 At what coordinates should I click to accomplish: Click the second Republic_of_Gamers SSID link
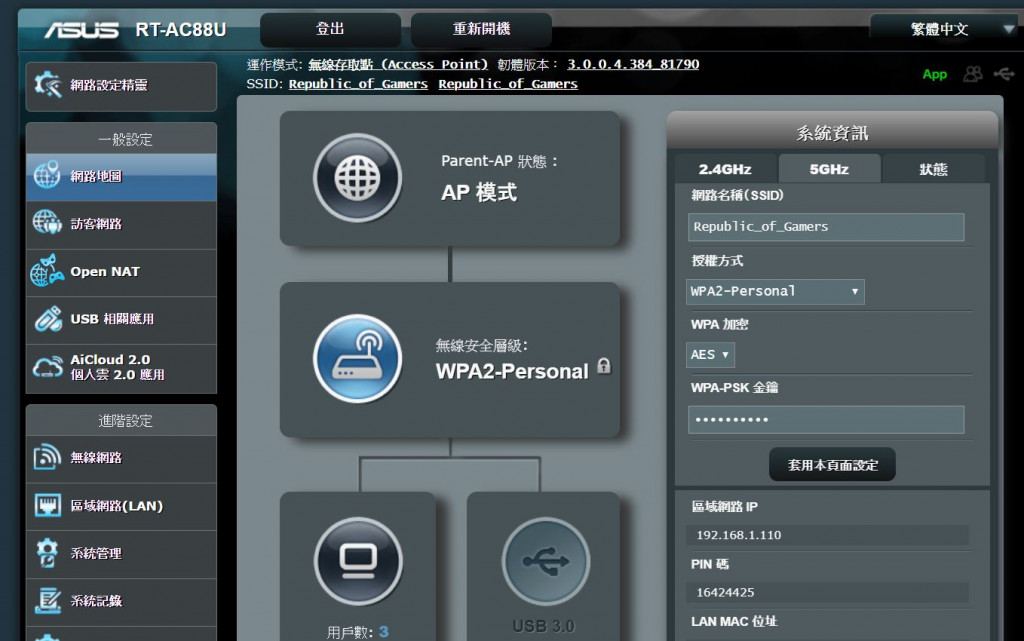click(x=507, y=84)
